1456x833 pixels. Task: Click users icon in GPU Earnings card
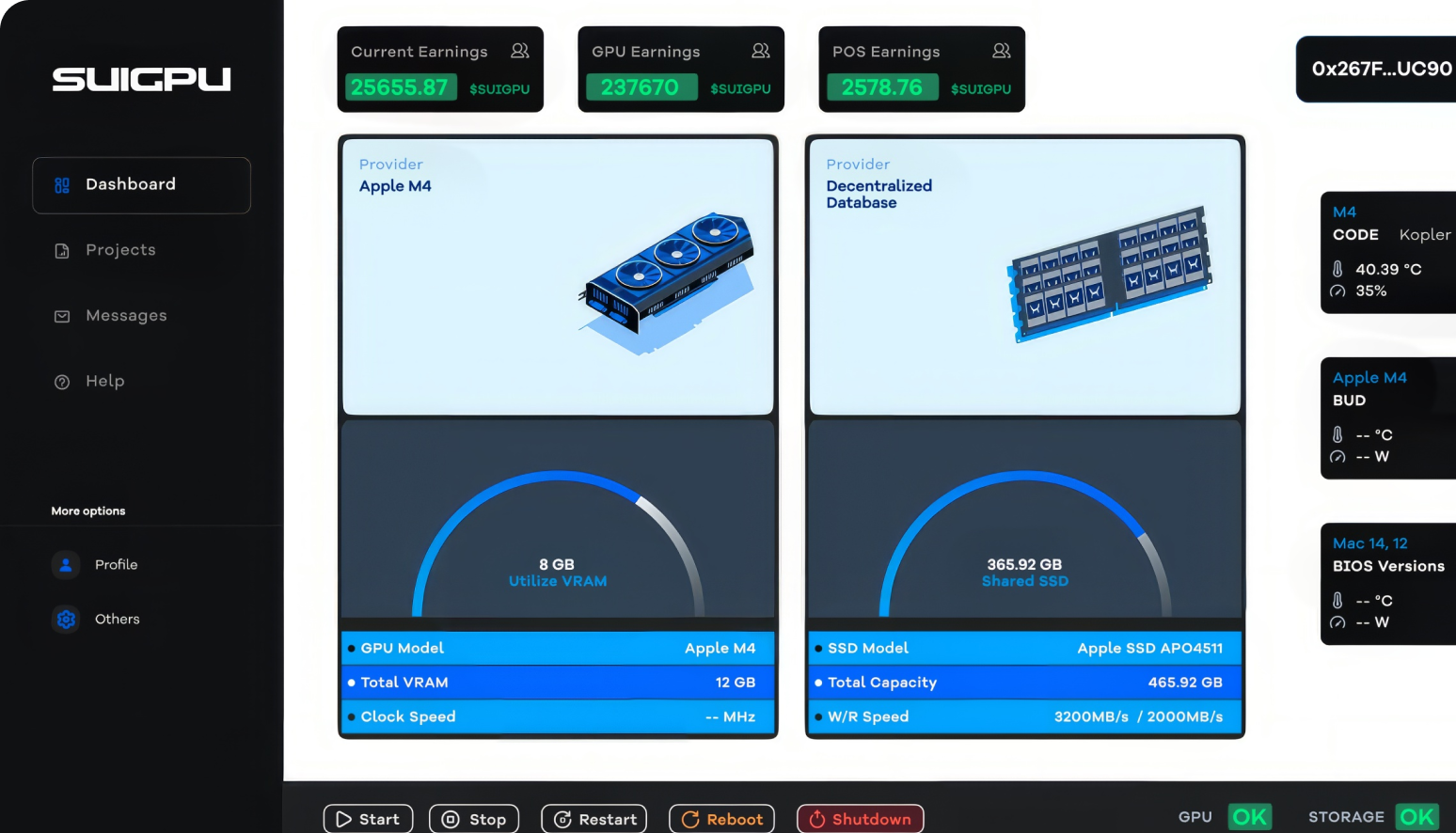coord(760,51)
